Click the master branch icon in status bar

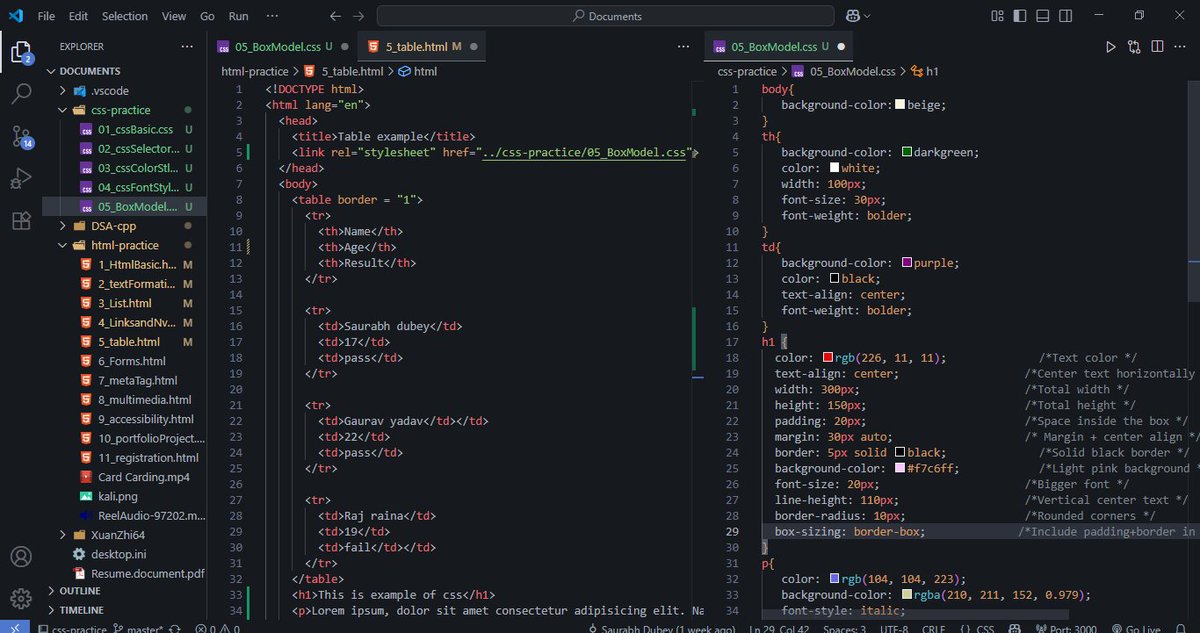pos(118,628)
